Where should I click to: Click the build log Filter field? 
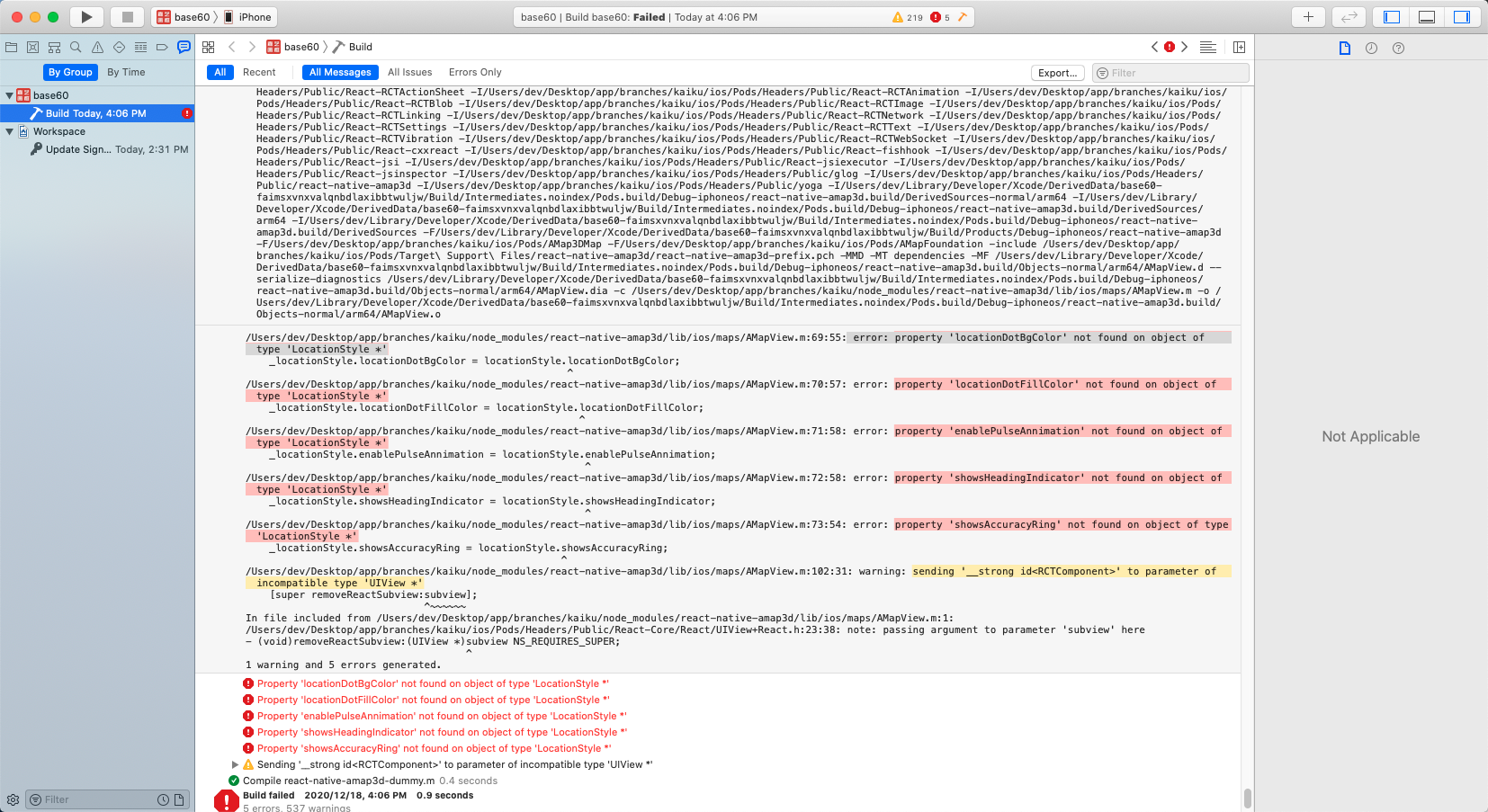tap(1170, 73)
